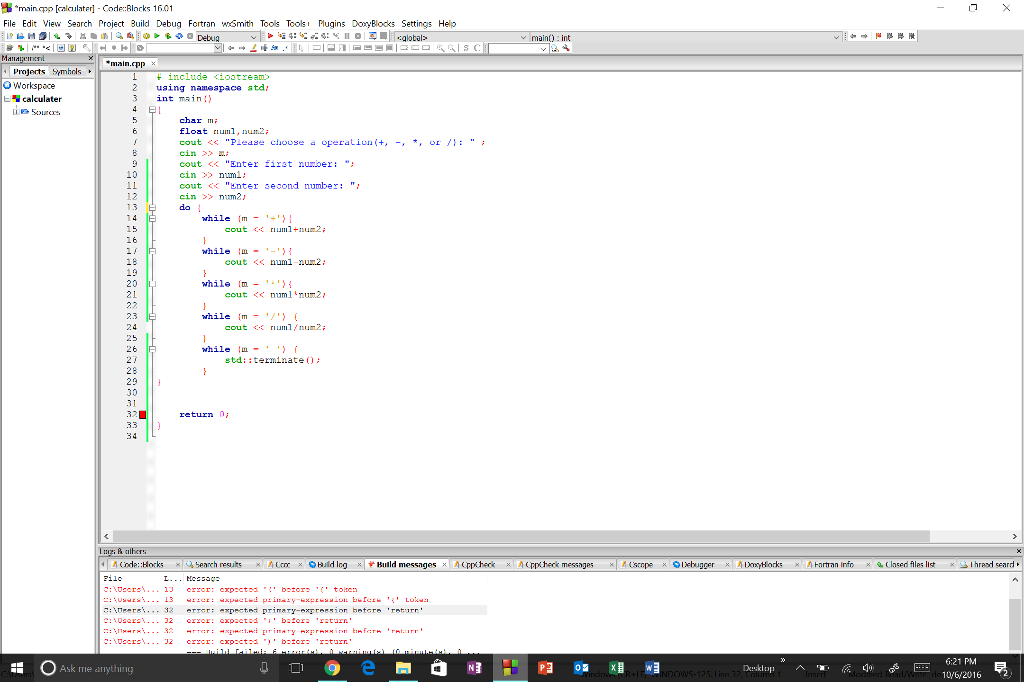The width and height of the screenshot is (1024, 682).
Task: Click the Rebuild icon
Action: click(179, 37)
